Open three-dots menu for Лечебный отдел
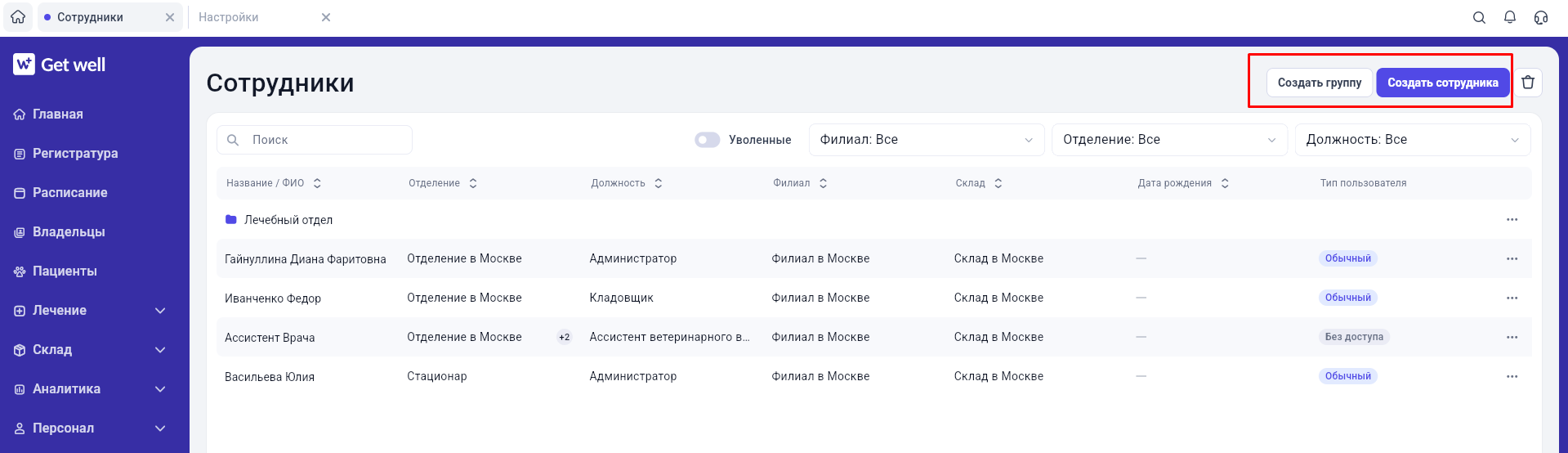The image size is (1568, 453). pyautogui.click(x=1512, y=219)
